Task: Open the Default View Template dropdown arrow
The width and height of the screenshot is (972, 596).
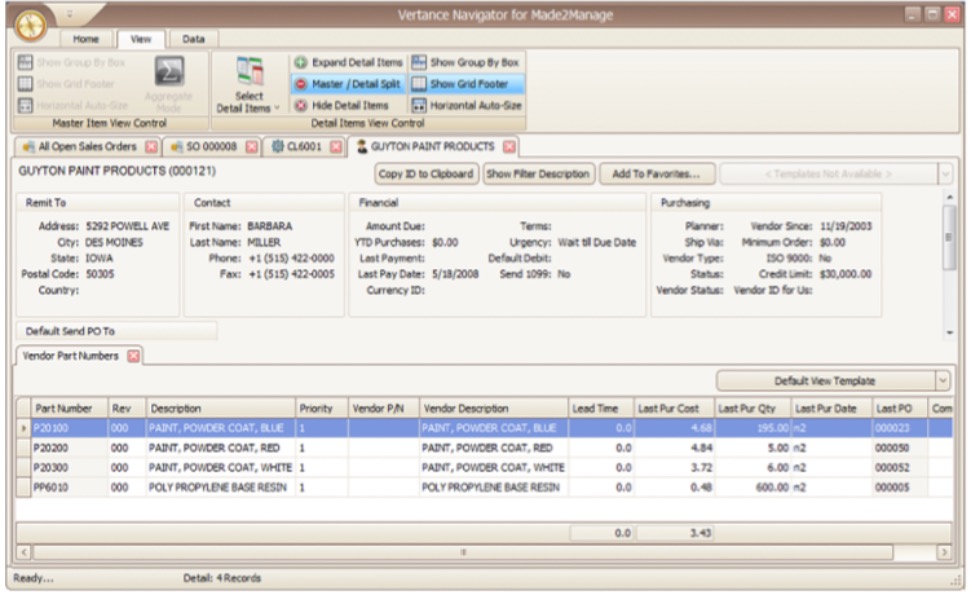Action: coord(943,381)
